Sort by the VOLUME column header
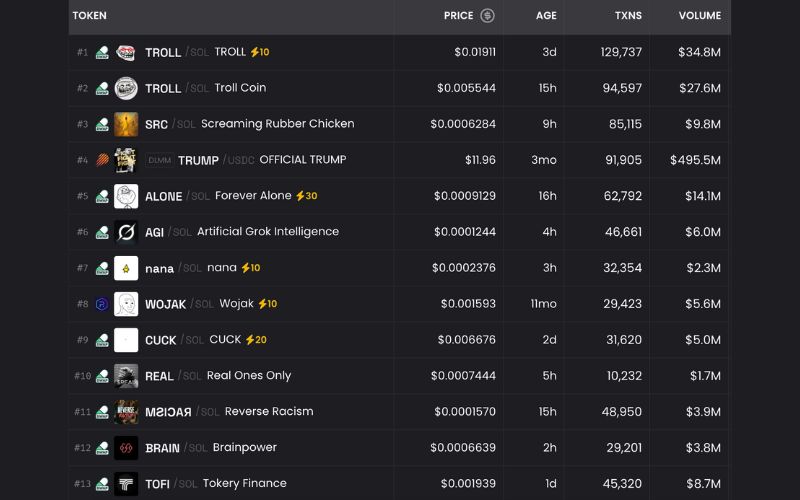Image resolution: width=800 pixels, height=500 pixels. click(x=699, y=16)
